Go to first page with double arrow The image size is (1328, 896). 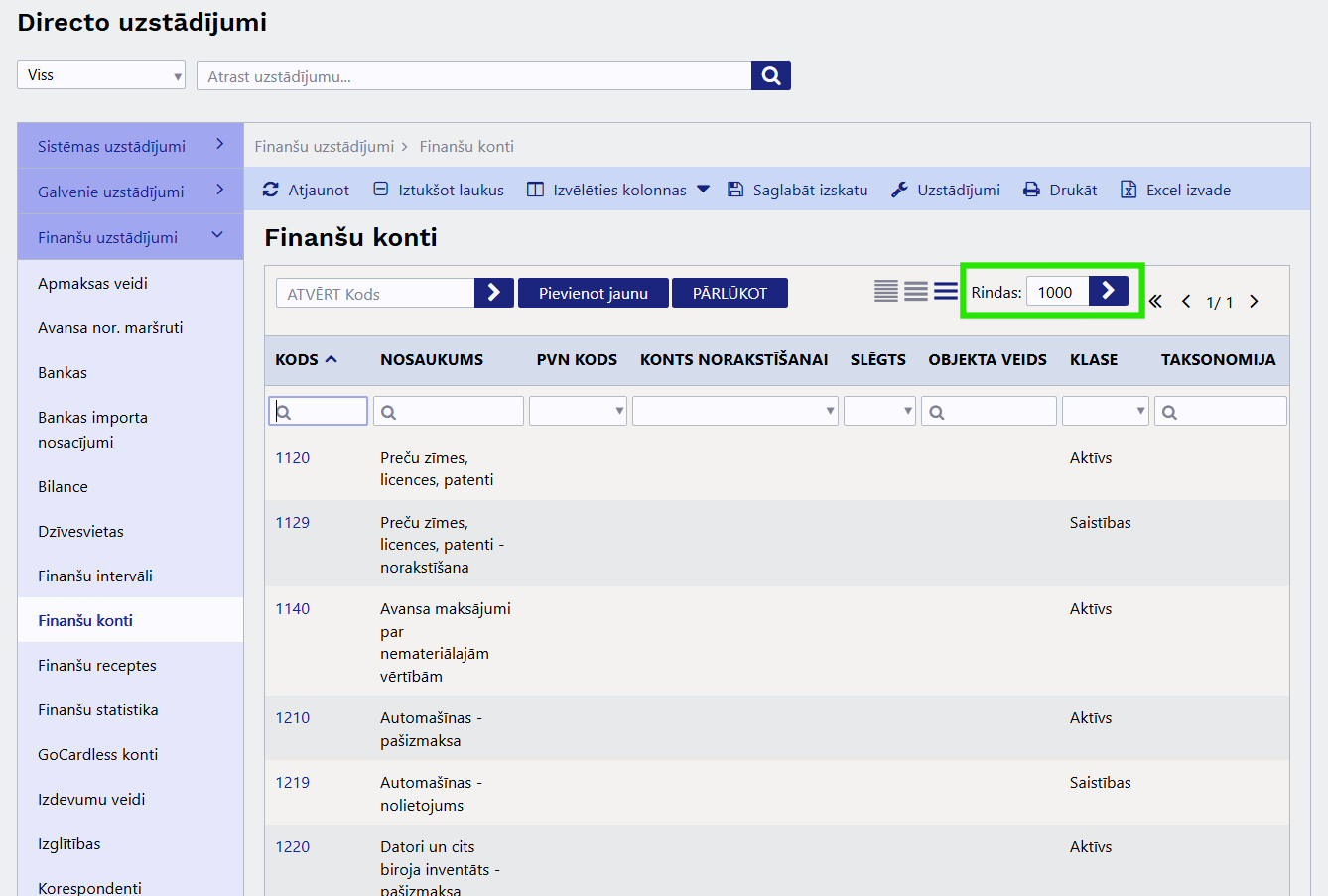pyautogui.click(x=1155, y=302)
